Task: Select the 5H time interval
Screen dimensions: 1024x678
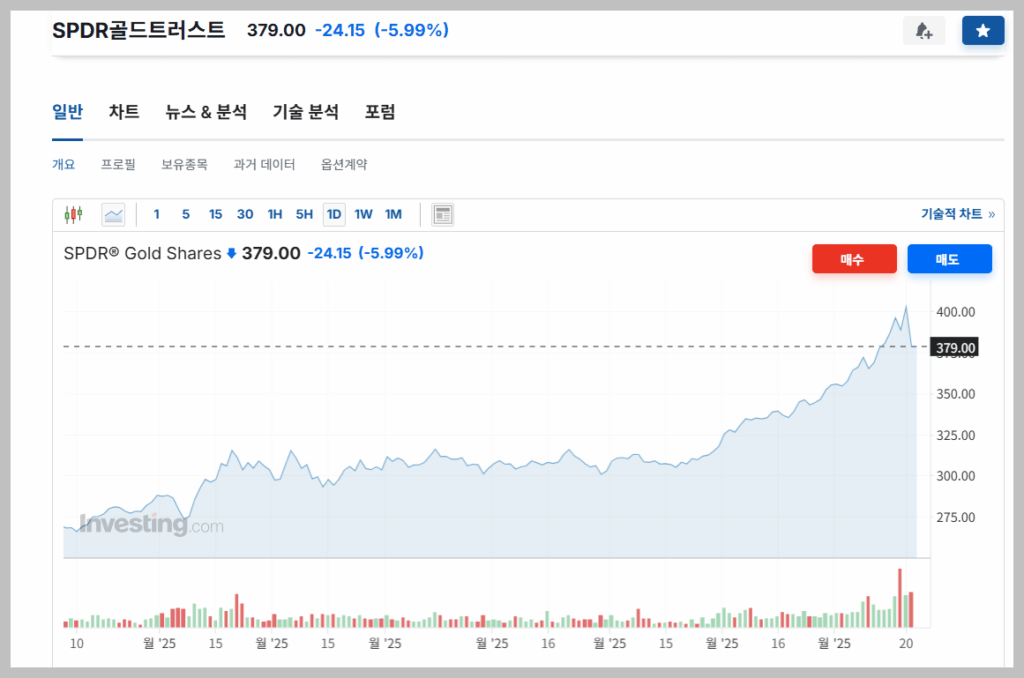Action: click(x=304, y=214)
